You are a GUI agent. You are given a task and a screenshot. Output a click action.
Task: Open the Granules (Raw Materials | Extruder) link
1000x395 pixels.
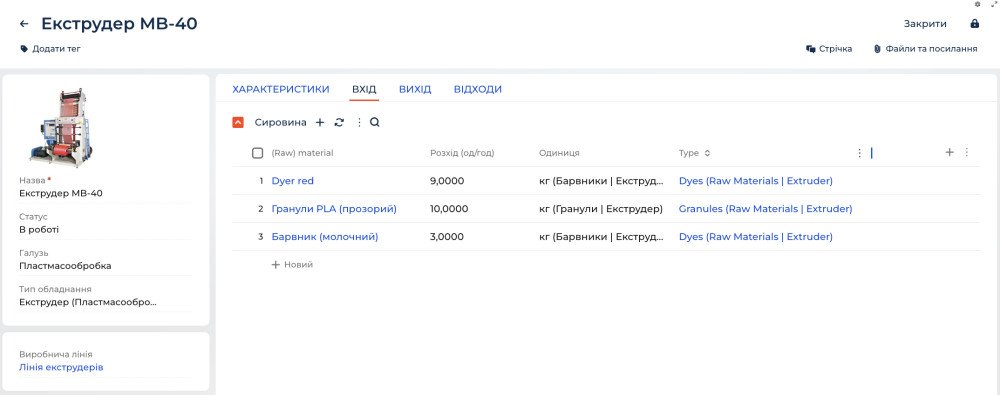765,209
